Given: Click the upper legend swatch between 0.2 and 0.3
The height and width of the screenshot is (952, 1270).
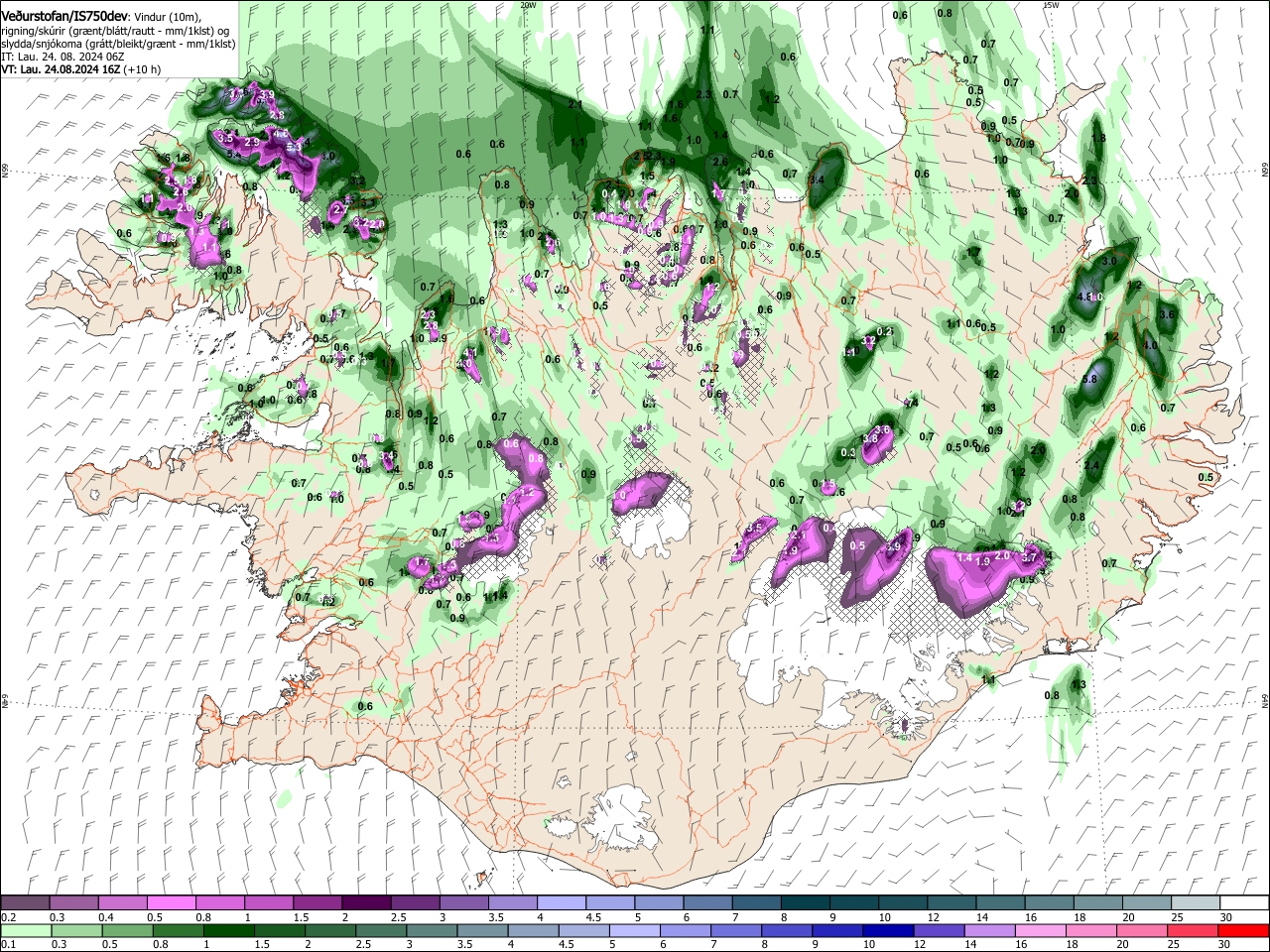Looking at the screenshot, I should [x=26, y=903].
